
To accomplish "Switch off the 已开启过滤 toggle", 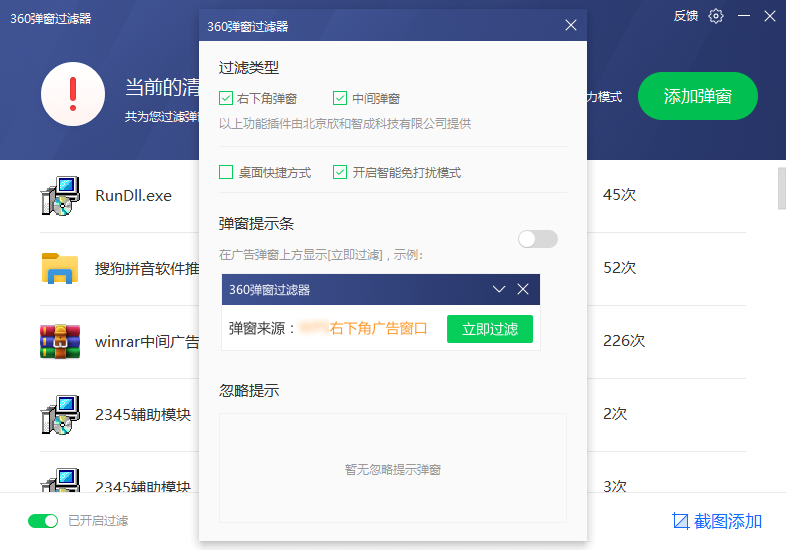I will [44, 521].
